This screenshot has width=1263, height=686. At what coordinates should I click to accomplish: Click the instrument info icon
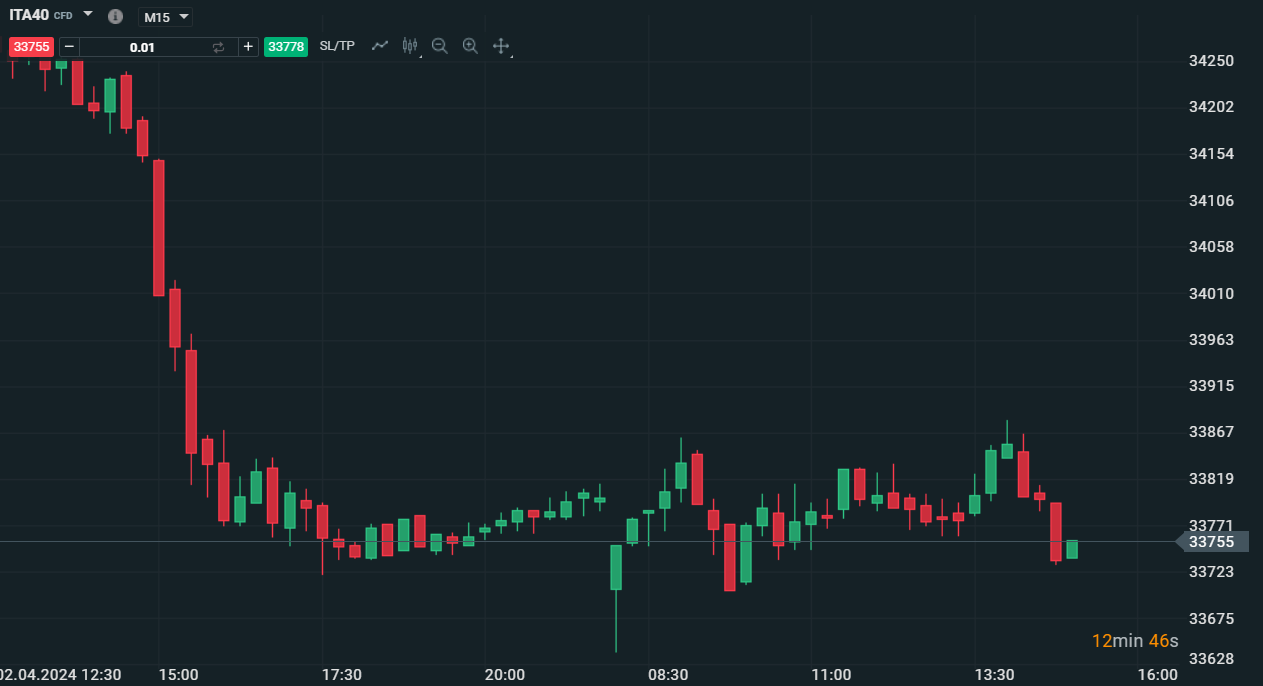(x=115, y=16)
